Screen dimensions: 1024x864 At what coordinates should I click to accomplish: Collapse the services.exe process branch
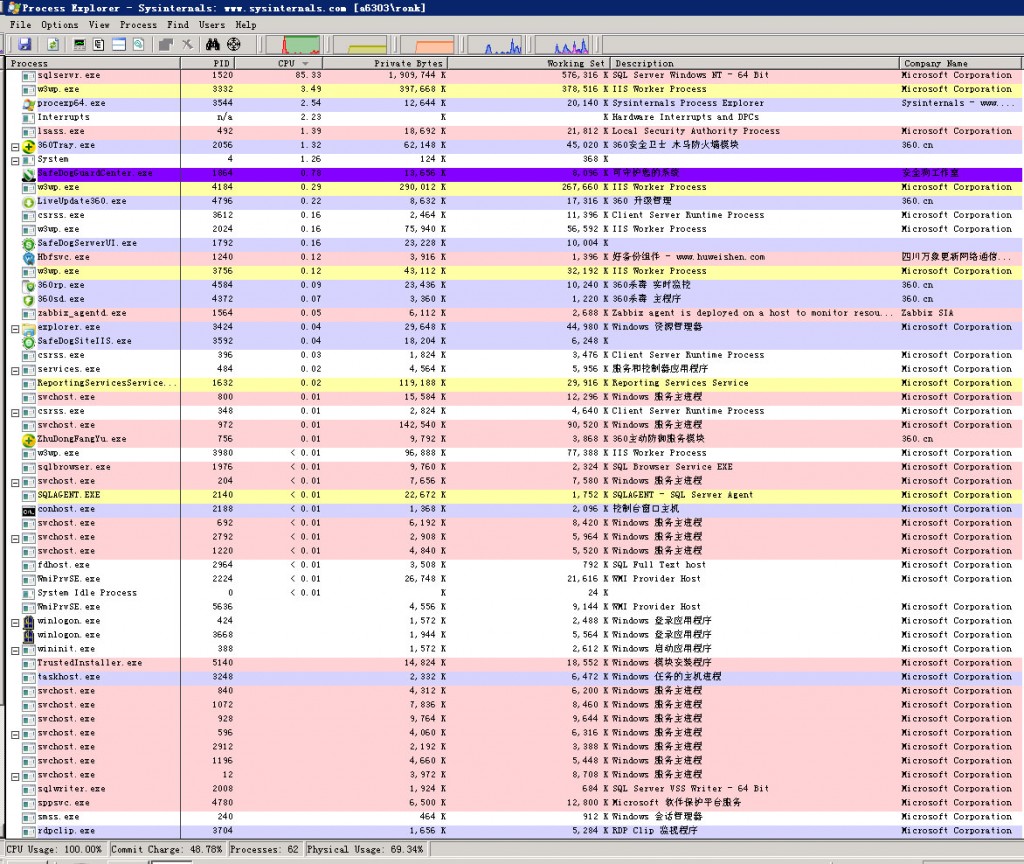click(15, 370)
